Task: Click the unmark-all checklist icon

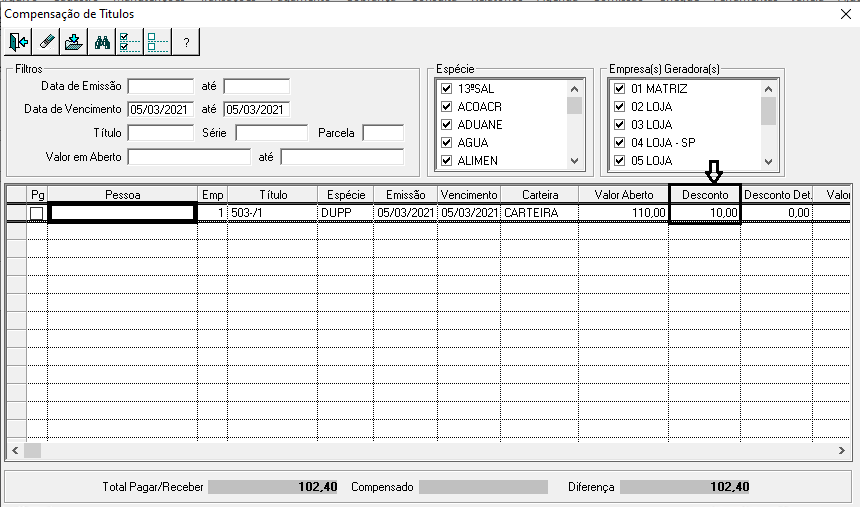Action: coord(158,42)
